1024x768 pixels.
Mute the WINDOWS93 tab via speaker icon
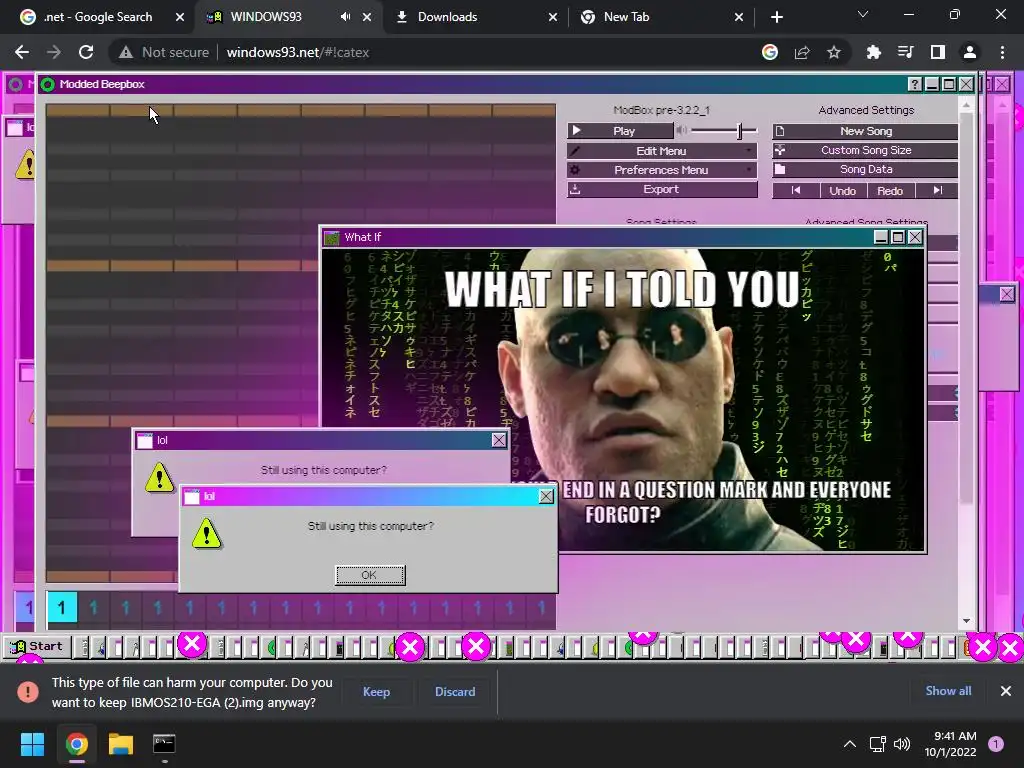click(345, 17)
